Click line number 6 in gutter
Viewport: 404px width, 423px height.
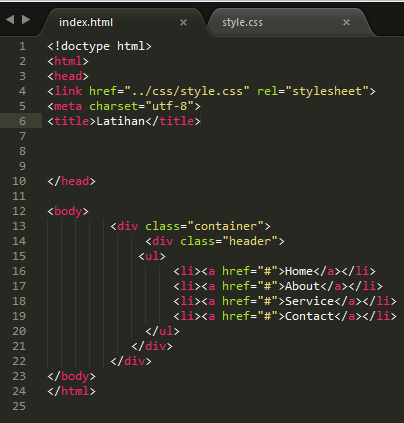click(x=22, y=121)
